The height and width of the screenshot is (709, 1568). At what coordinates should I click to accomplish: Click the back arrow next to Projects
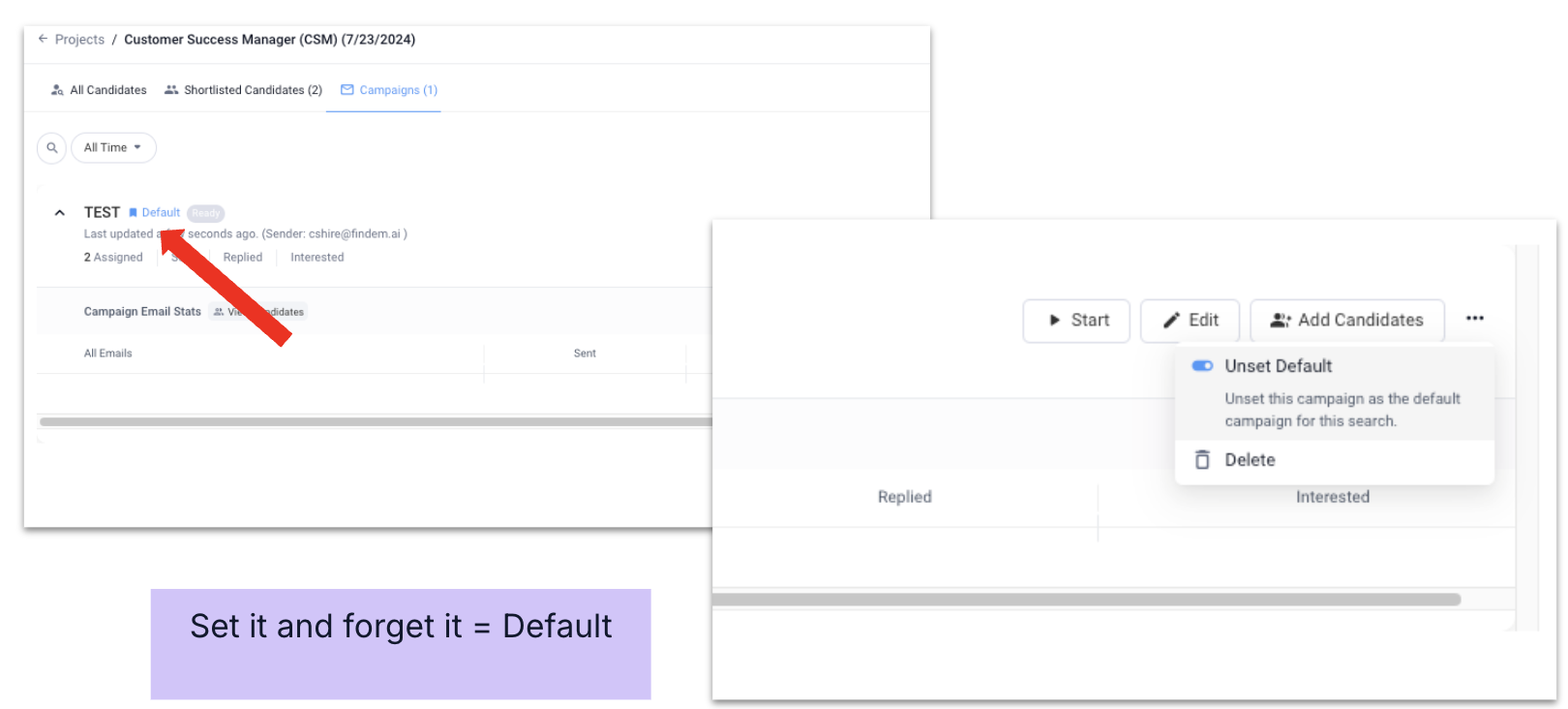[43, 39]
